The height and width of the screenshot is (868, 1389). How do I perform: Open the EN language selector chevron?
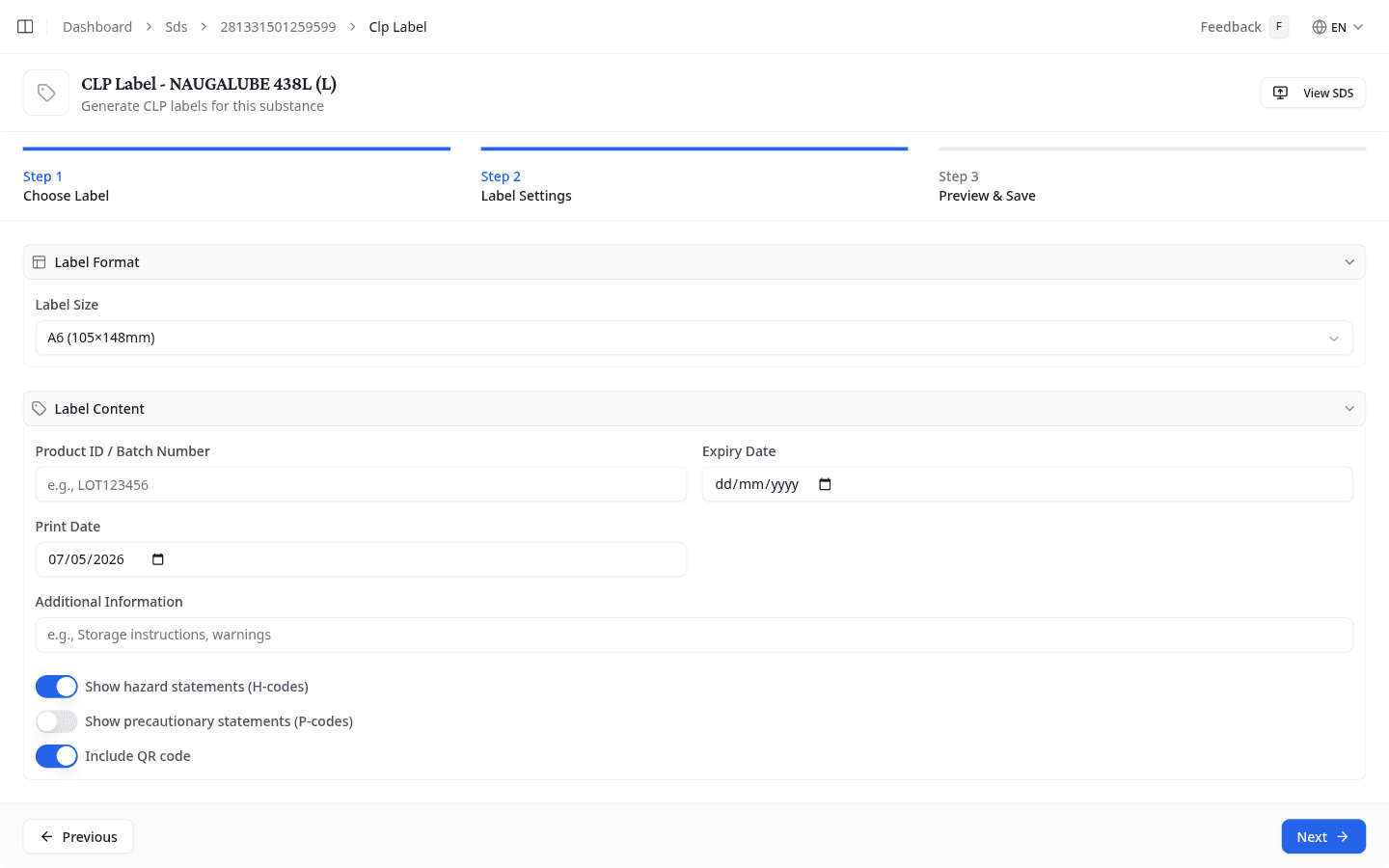pyautogui.click(x=1358, y=27)
